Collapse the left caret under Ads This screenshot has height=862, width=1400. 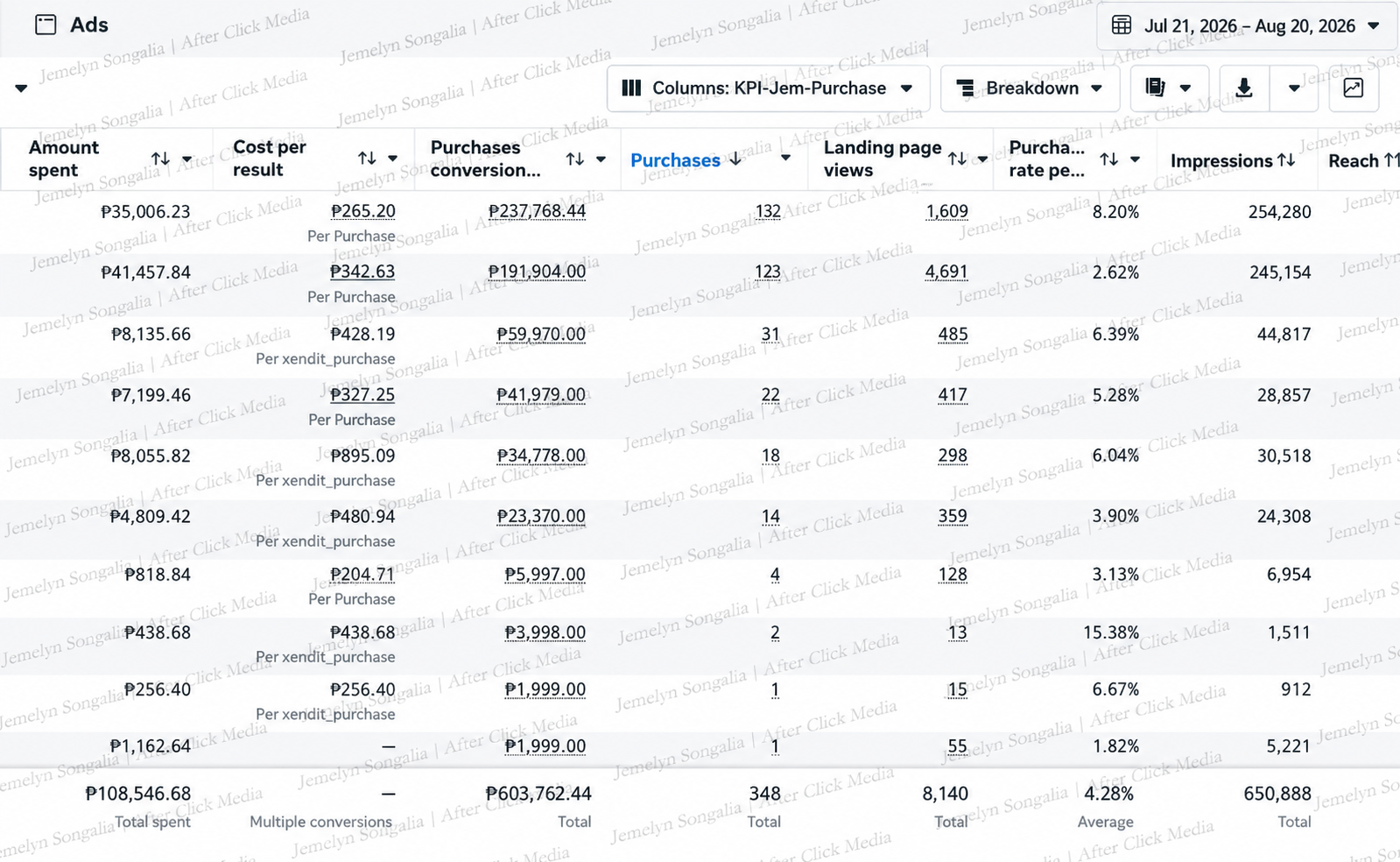pyautogui.click(x=21, y=88)
